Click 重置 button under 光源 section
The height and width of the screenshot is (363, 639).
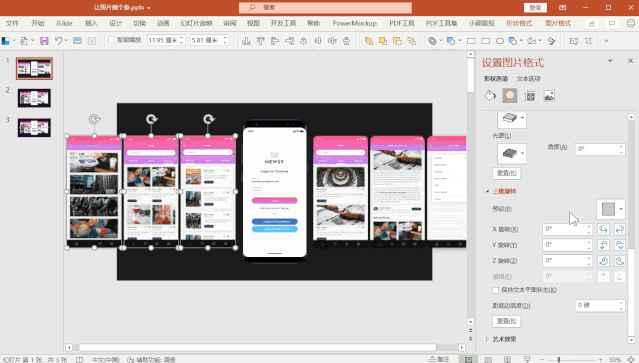coord(507,173)
